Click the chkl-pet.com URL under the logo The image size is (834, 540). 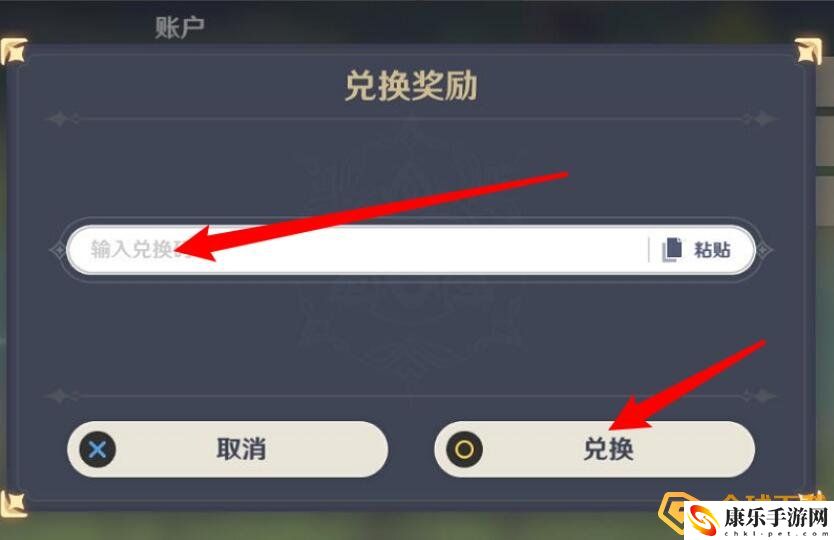pyautogui.click(x=776, y=533)
